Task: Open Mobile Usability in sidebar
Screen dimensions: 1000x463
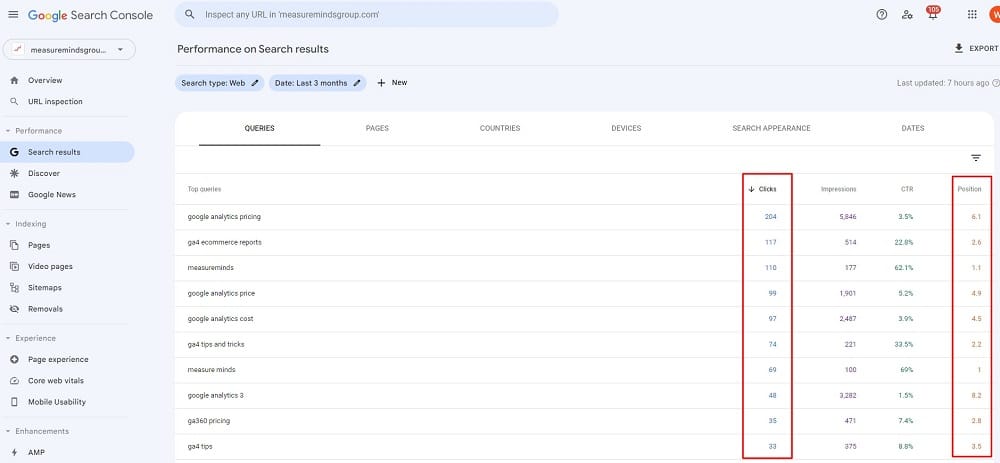Action: click(57, 402)
